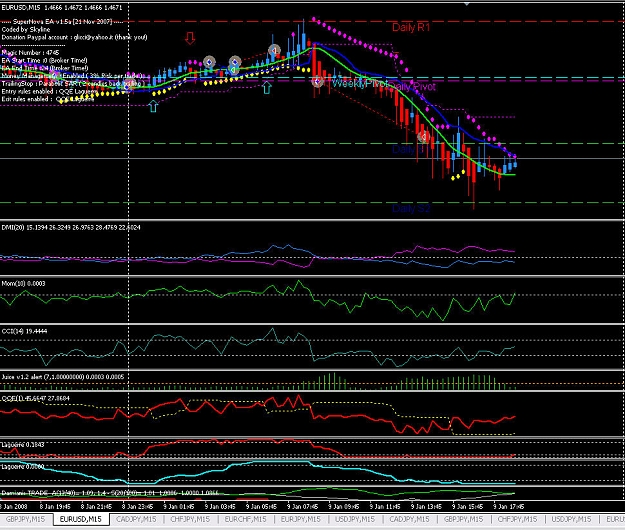Viewport: 625px width, 530px height.
Task: Select the Weekly Pivot label
Action: pyautogui.click(x=358, y=84)
